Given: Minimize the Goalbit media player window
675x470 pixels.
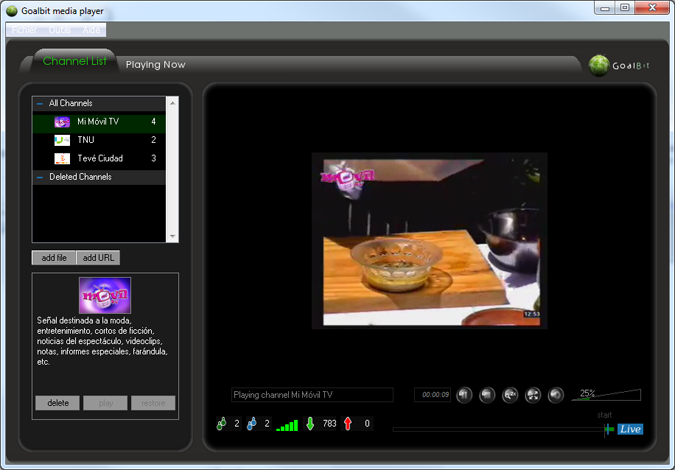Looking at the screenshot, I should (605, 7).
